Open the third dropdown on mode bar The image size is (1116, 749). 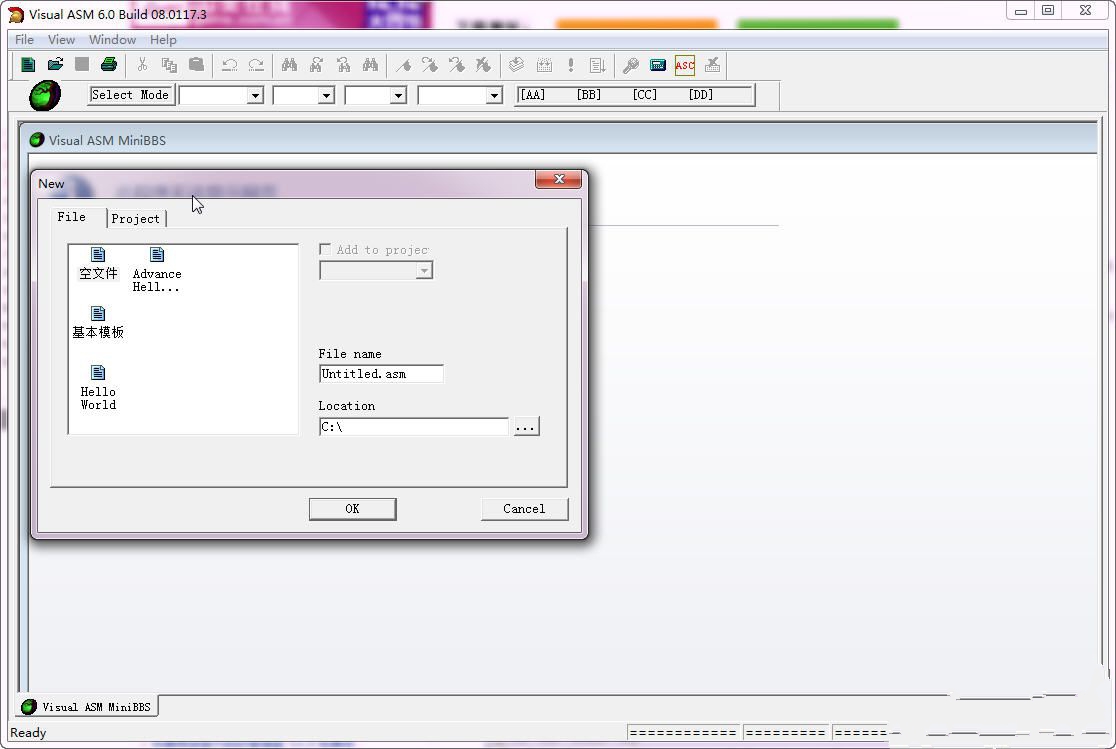tap(398, 95)
